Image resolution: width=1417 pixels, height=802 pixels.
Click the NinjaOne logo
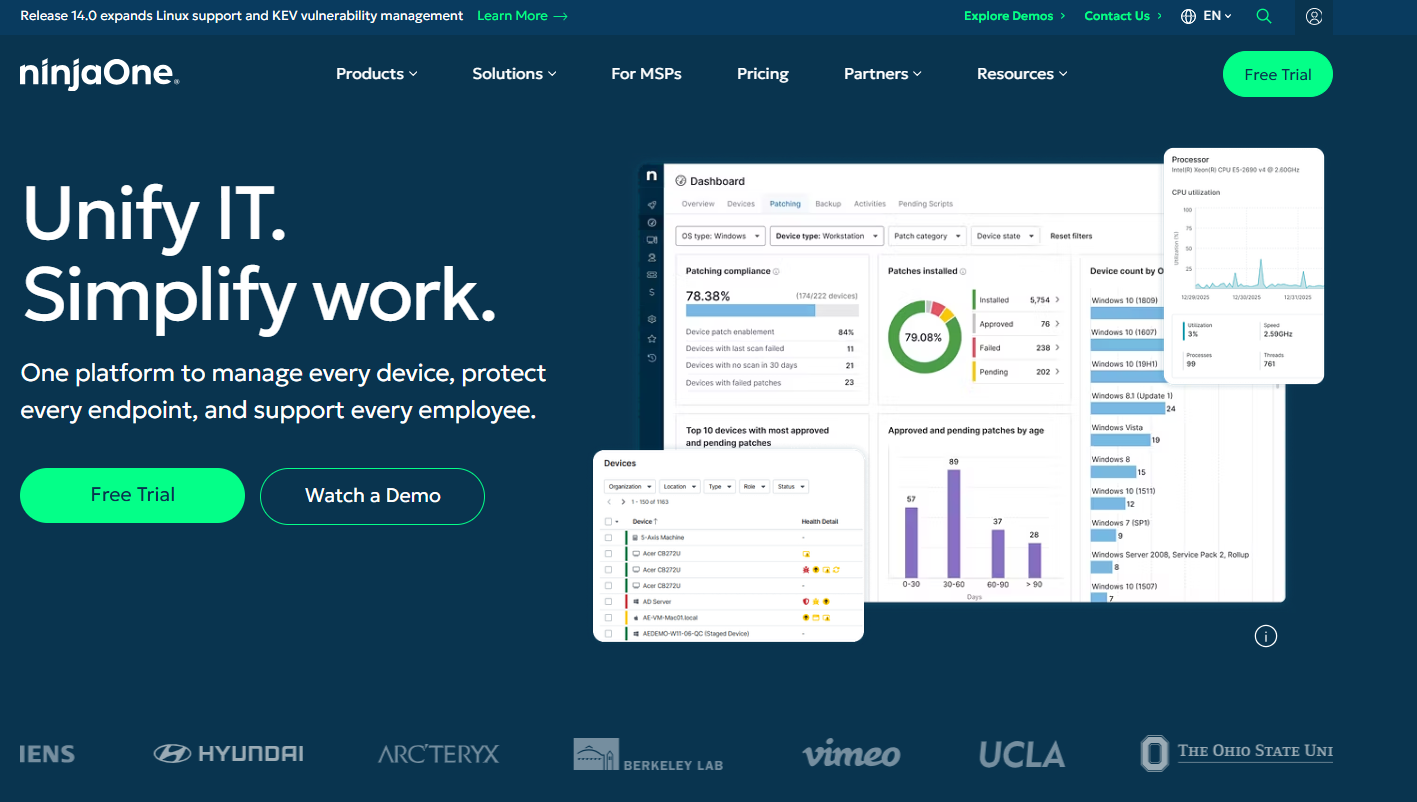coord(99,74)
